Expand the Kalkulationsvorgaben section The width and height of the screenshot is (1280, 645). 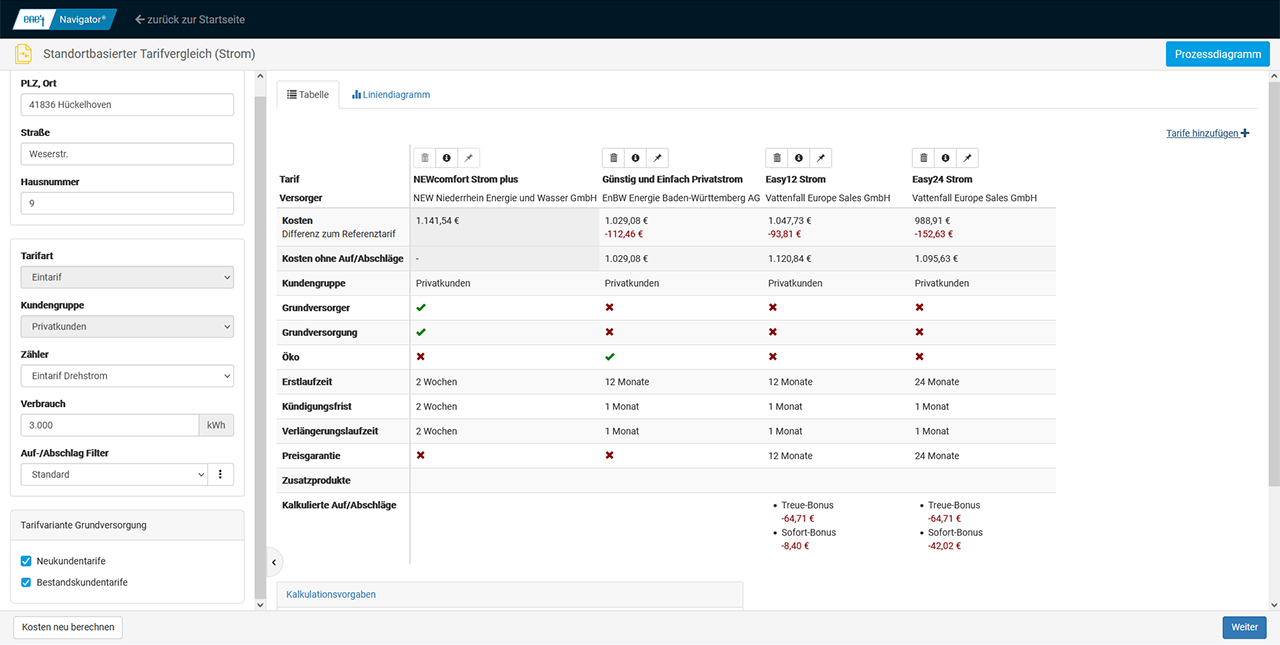pyautogui.click(x=331, y=594)
